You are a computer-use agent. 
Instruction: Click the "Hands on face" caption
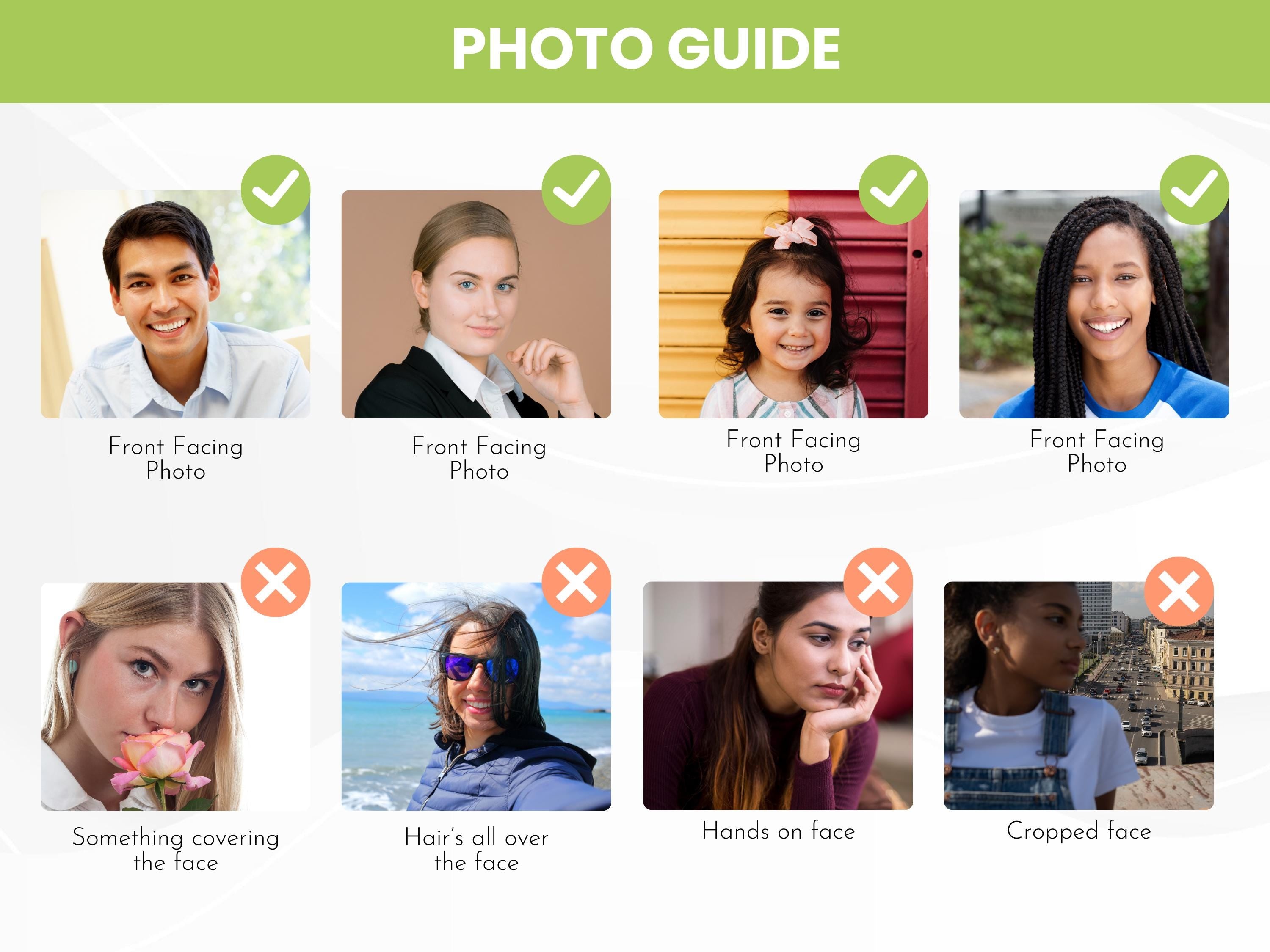(778, 831)
